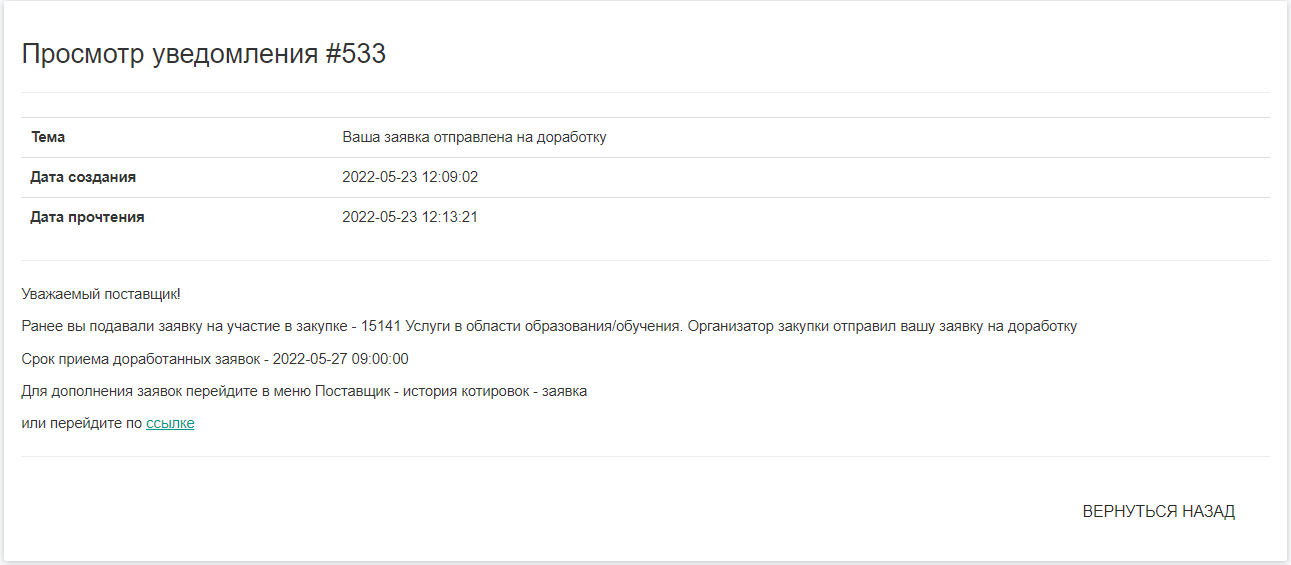The height and width of the screenshot is (565, 1291).
Task: Click the words "или перейдите по"
Action: pos(81,423)
